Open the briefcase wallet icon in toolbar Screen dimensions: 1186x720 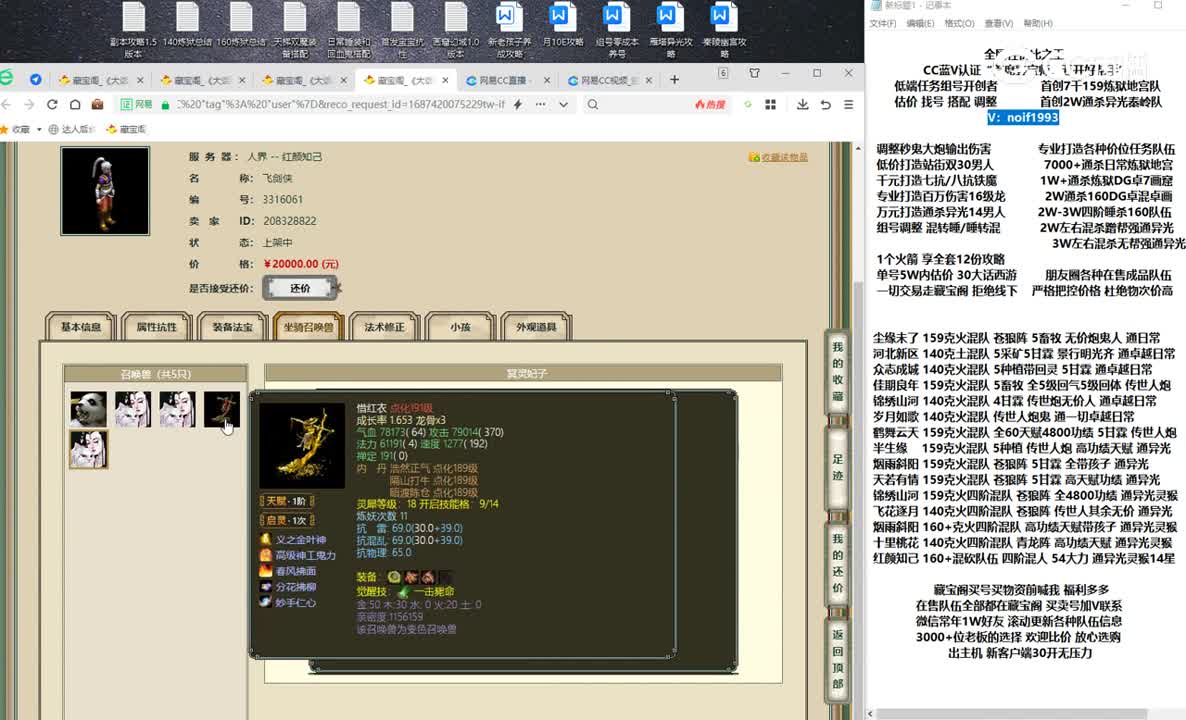coord(97,104)
